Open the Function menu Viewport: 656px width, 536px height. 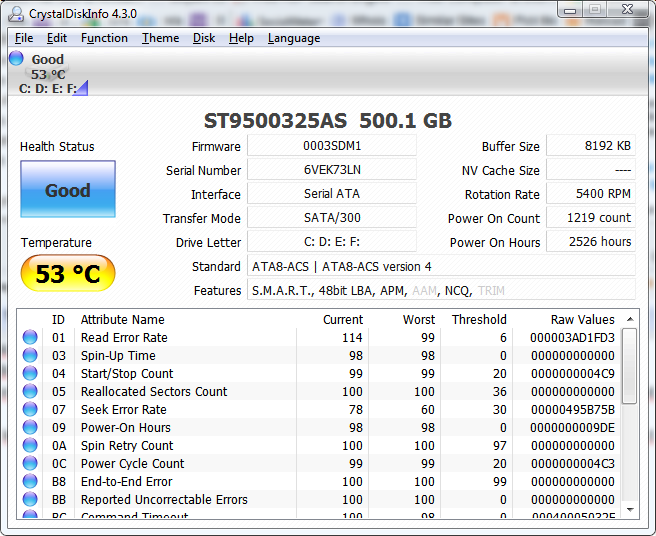104,38
